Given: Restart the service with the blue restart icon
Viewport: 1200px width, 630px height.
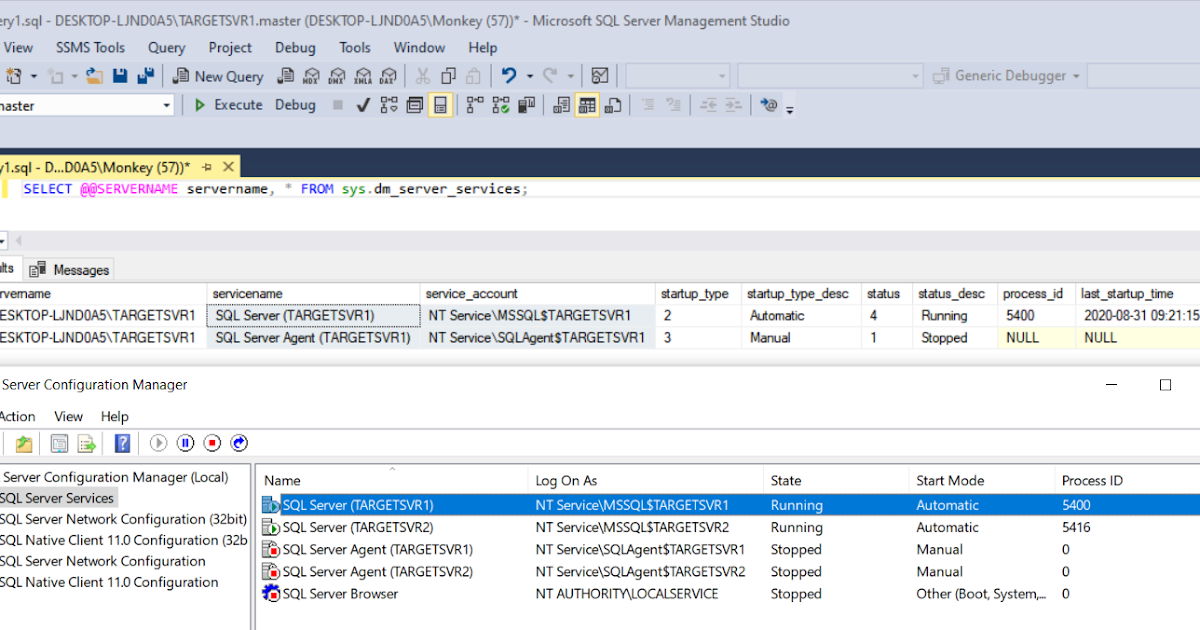Looking at the screenshot, I should (x=239, y=443).
